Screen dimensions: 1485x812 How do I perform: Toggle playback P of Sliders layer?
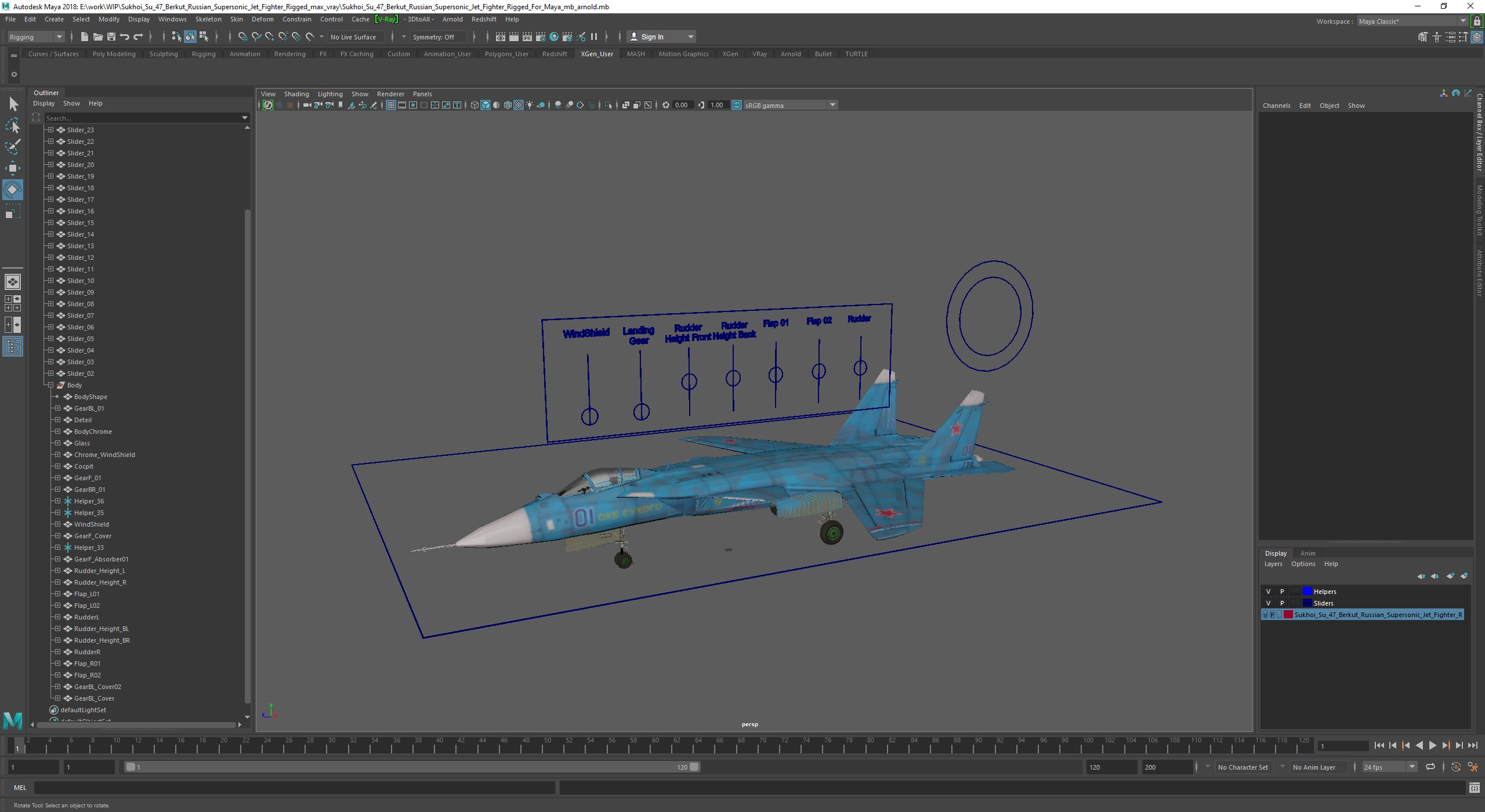click(x=1282, y=603)
